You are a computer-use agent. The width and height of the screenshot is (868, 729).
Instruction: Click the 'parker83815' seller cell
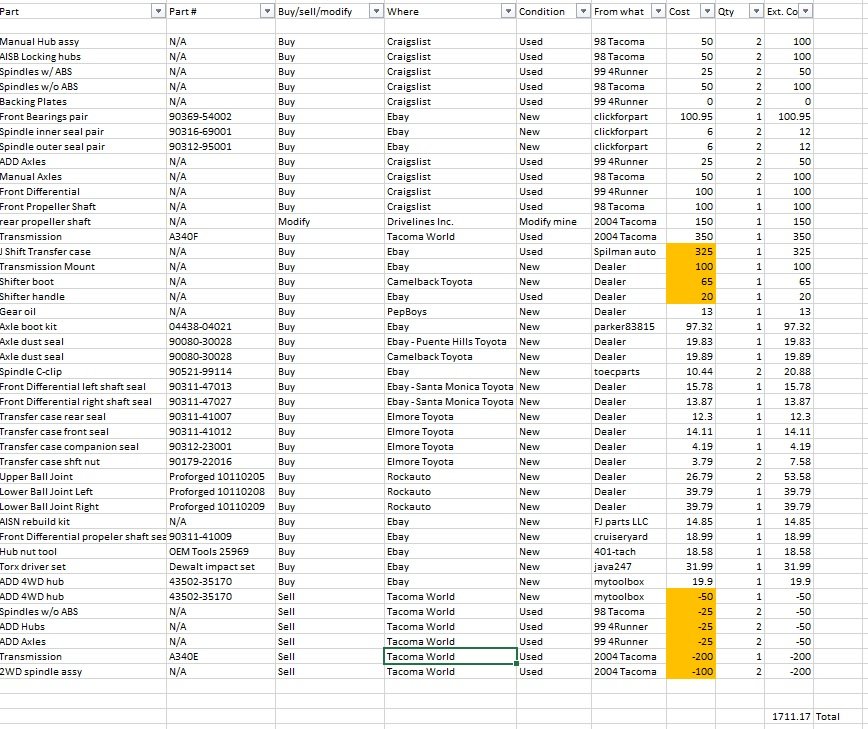(629, 326)
